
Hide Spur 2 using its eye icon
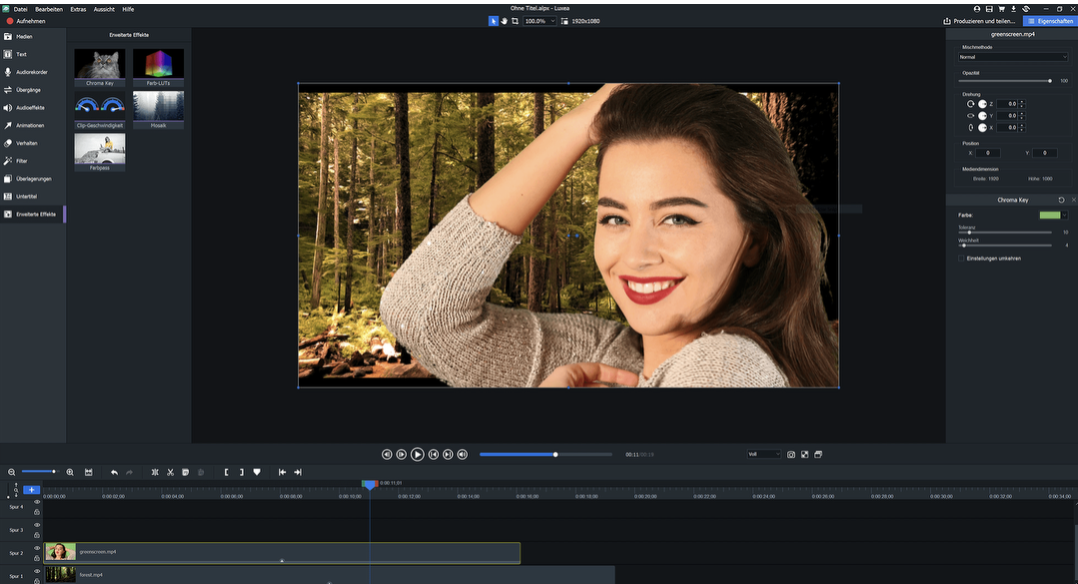(37, 548)
